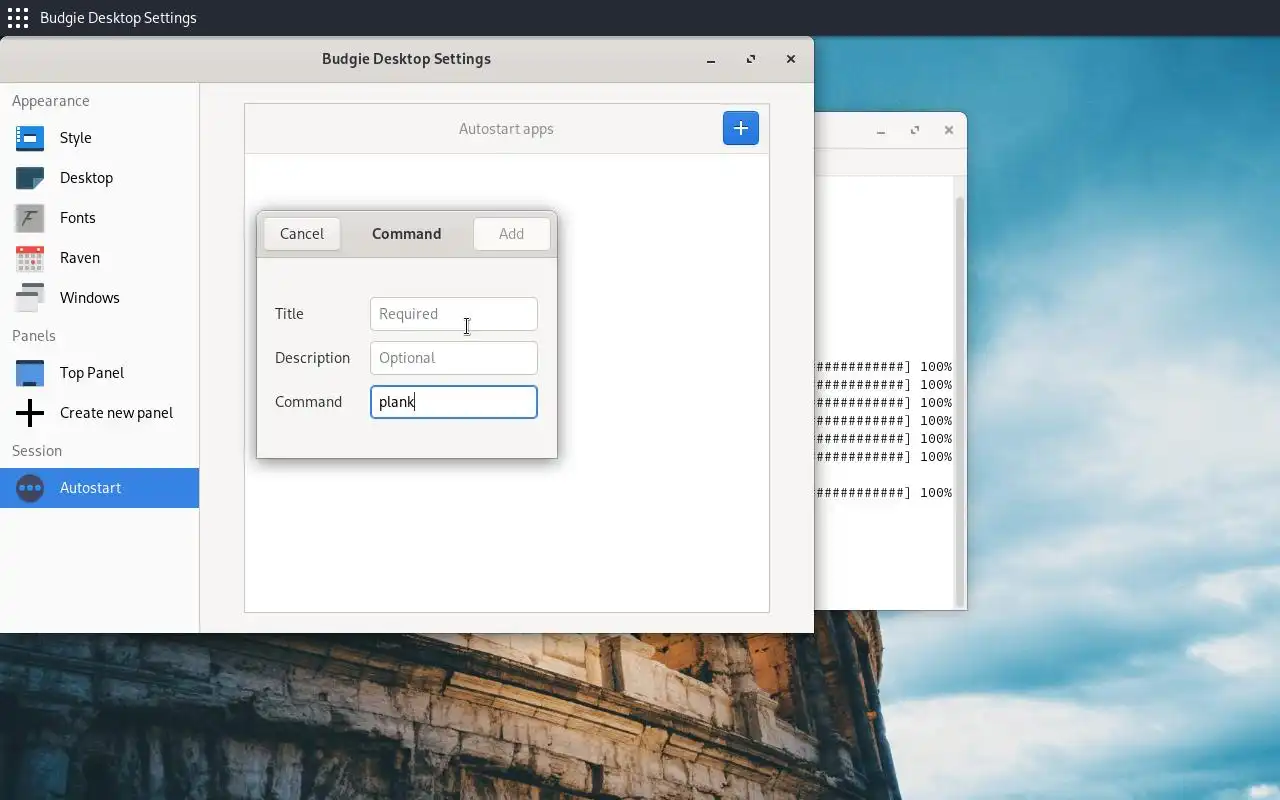The width and height of the screenshot is (1280, 800).
Task: Click the Command label beside plank field
Action: click(308, 402)
